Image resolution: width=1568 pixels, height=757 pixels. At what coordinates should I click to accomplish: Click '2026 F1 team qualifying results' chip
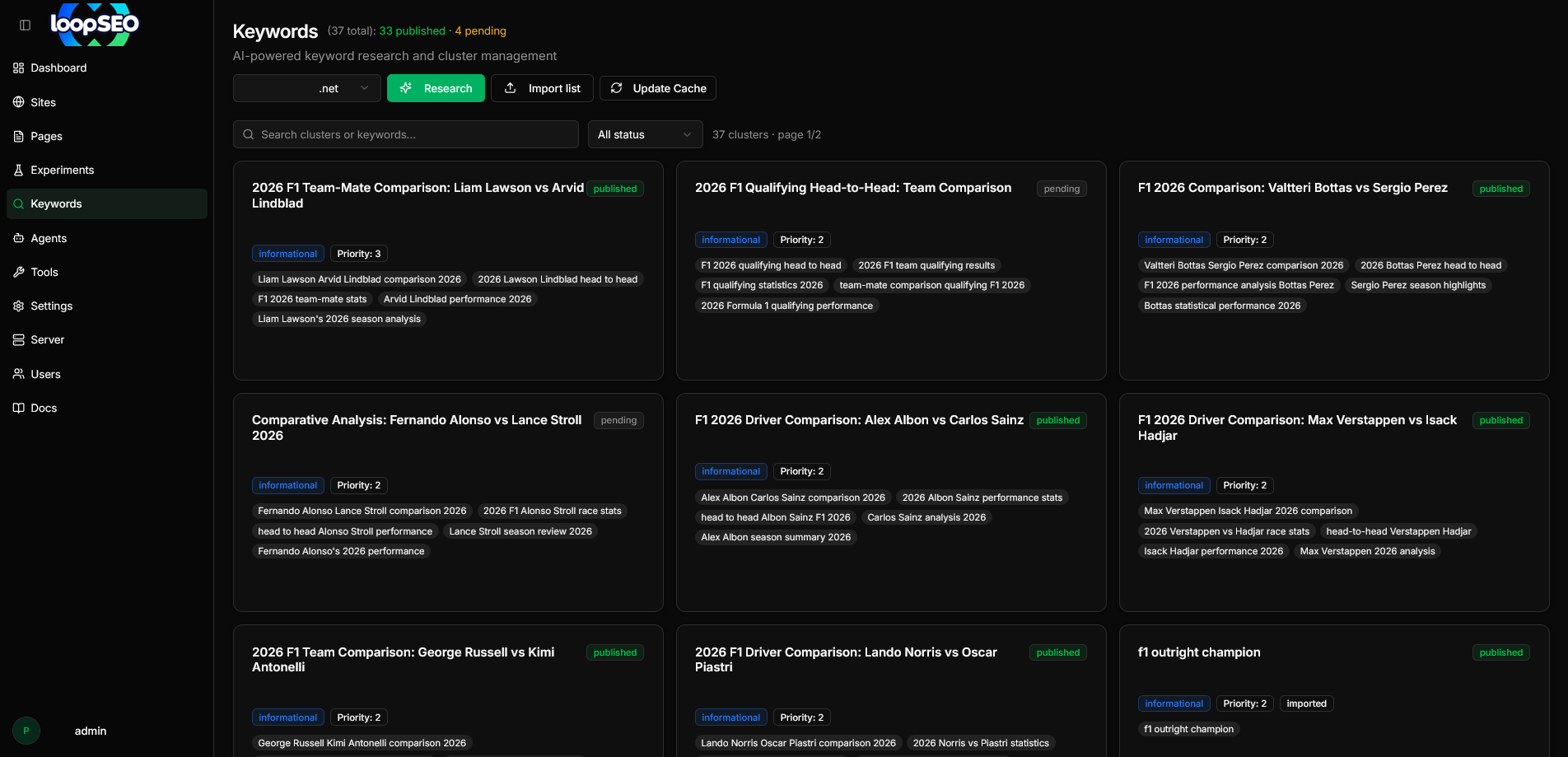926,265
